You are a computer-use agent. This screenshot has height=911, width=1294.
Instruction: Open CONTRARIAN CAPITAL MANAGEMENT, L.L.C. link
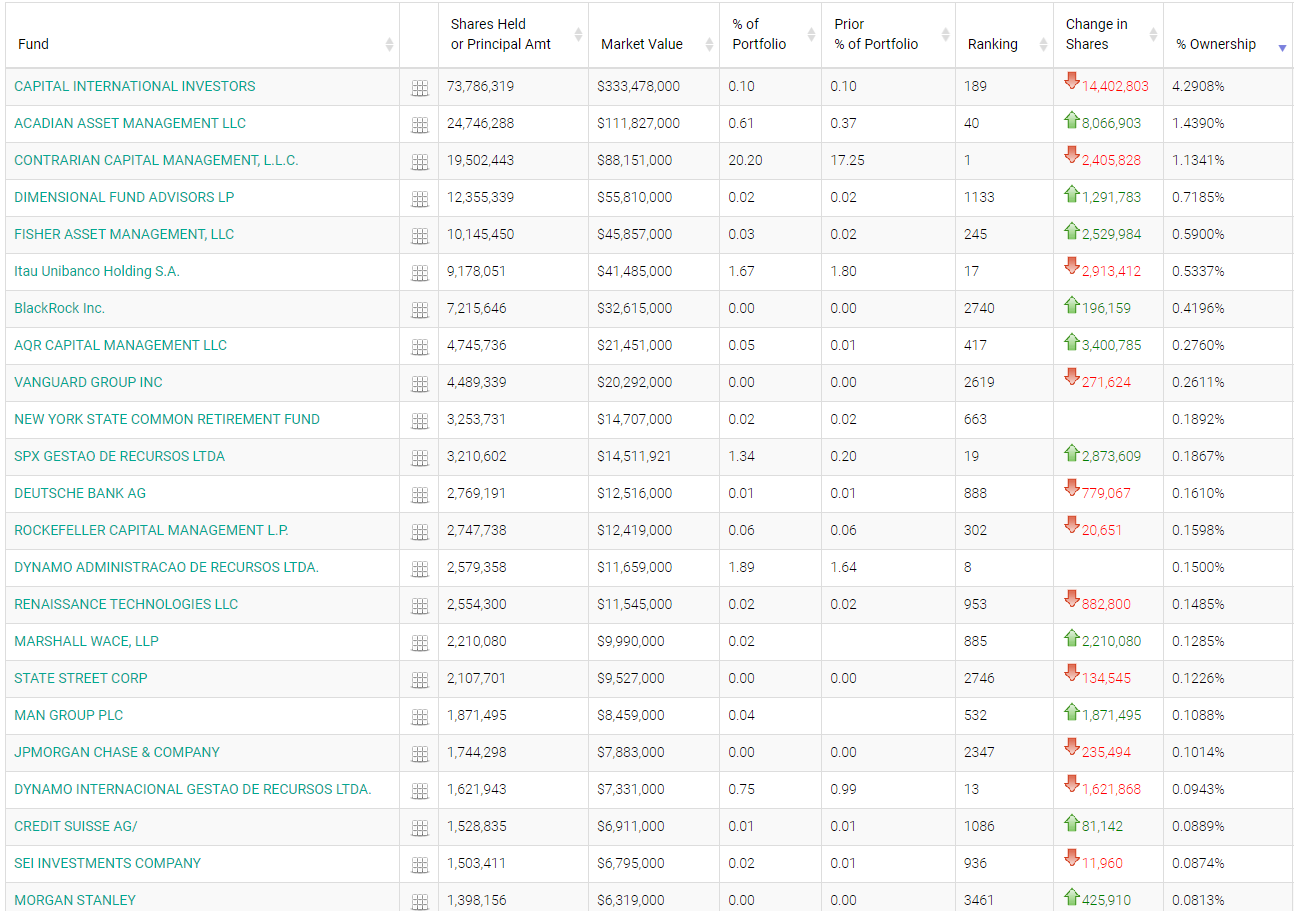(156, 160)
